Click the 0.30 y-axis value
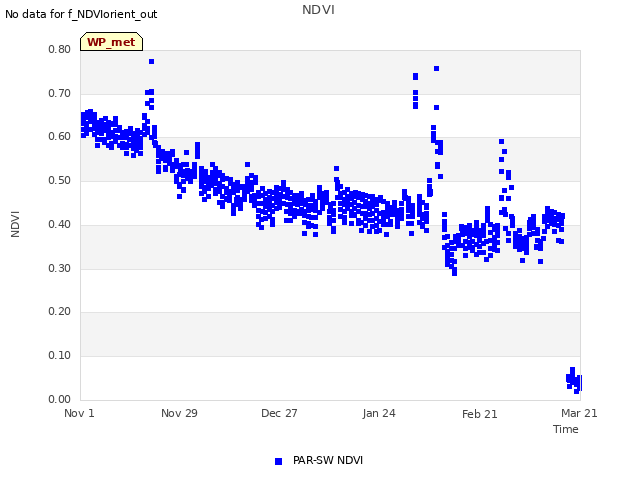The image size is (640, 480). [x=60, y=269]
